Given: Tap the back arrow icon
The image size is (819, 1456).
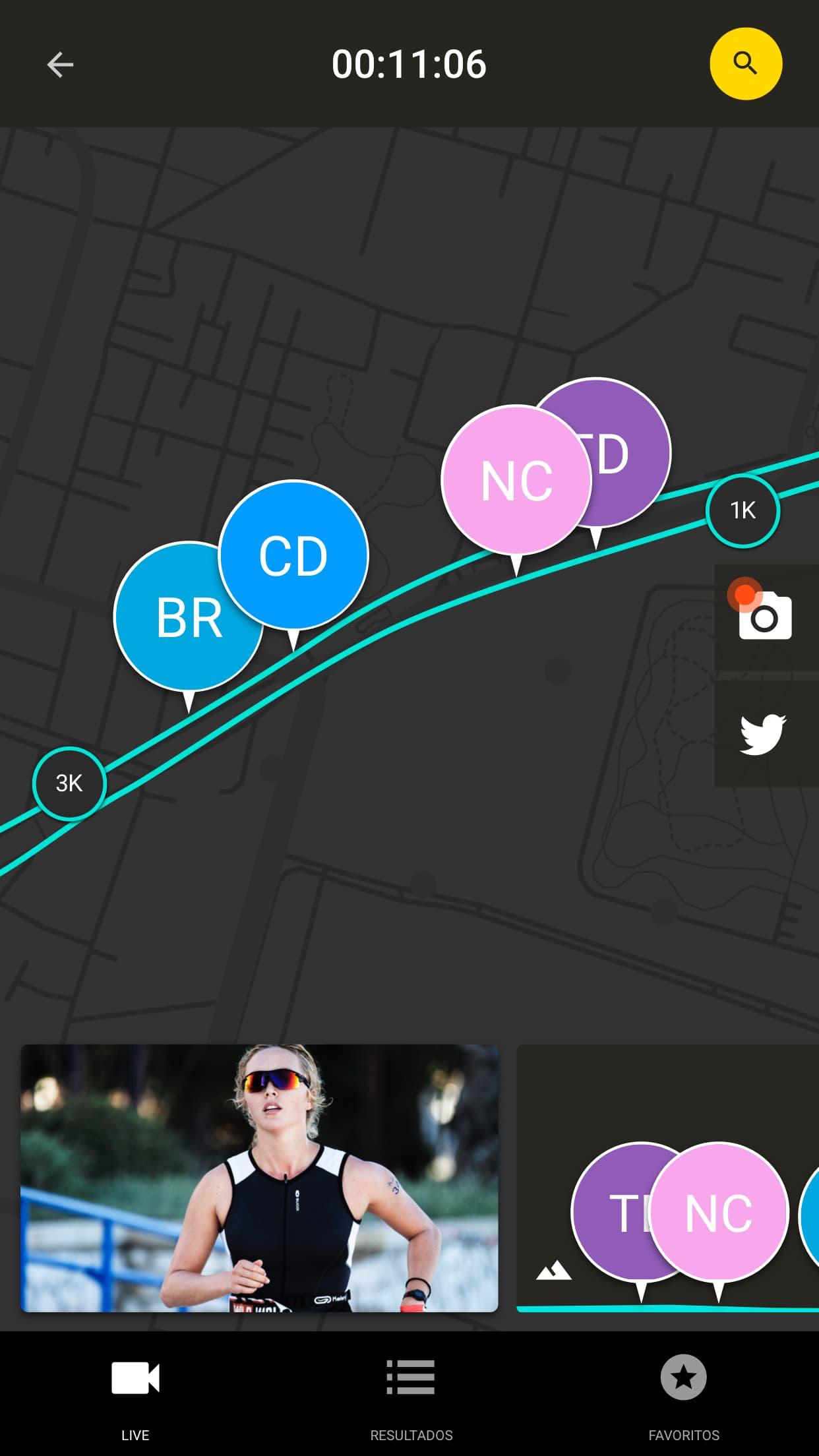Looking at the screenshot, I should tap(60, 65).
